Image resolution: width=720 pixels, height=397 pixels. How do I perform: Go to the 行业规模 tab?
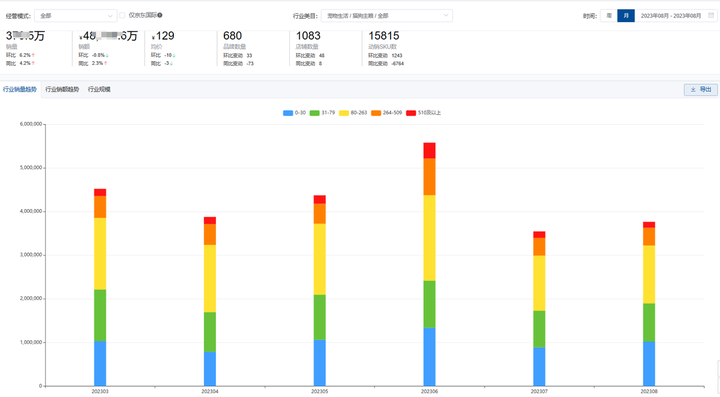click(99, 89)
